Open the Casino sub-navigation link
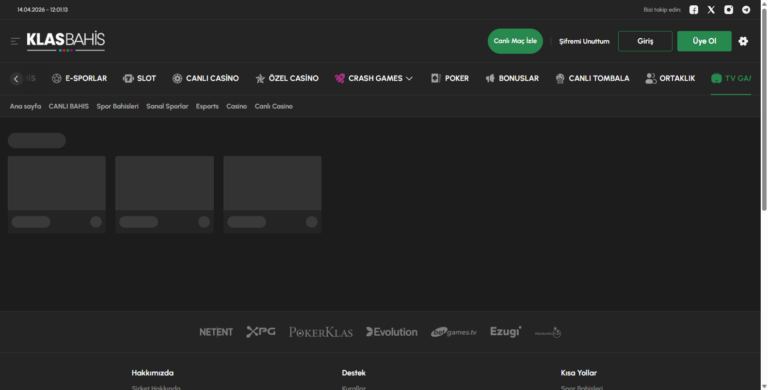The height and width of the screenshot is (390, 768). pos(237,106)
